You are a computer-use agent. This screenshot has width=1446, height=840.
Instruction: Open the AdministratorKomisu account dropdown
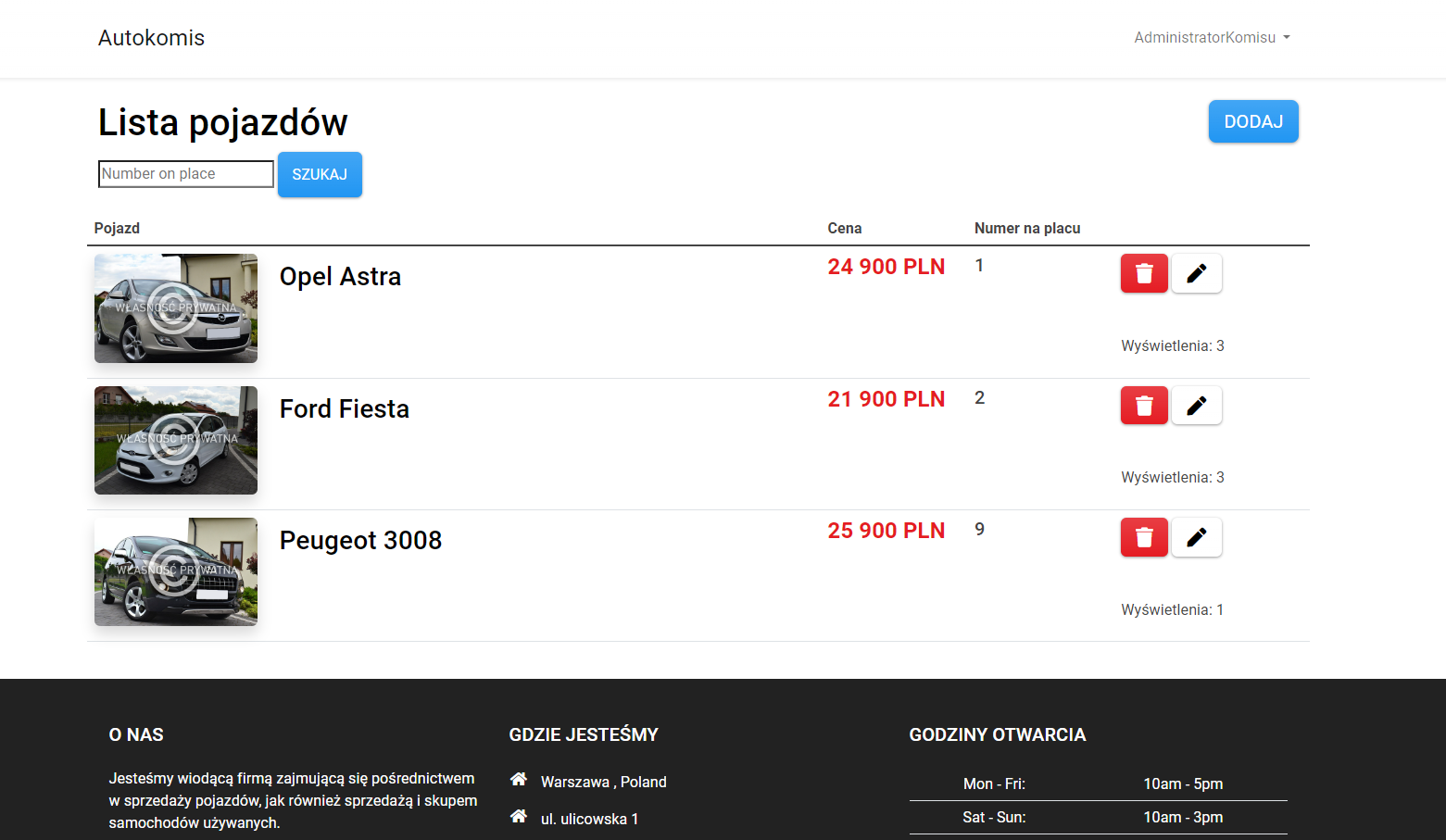pyautogui.click(x=1212, y=38)
